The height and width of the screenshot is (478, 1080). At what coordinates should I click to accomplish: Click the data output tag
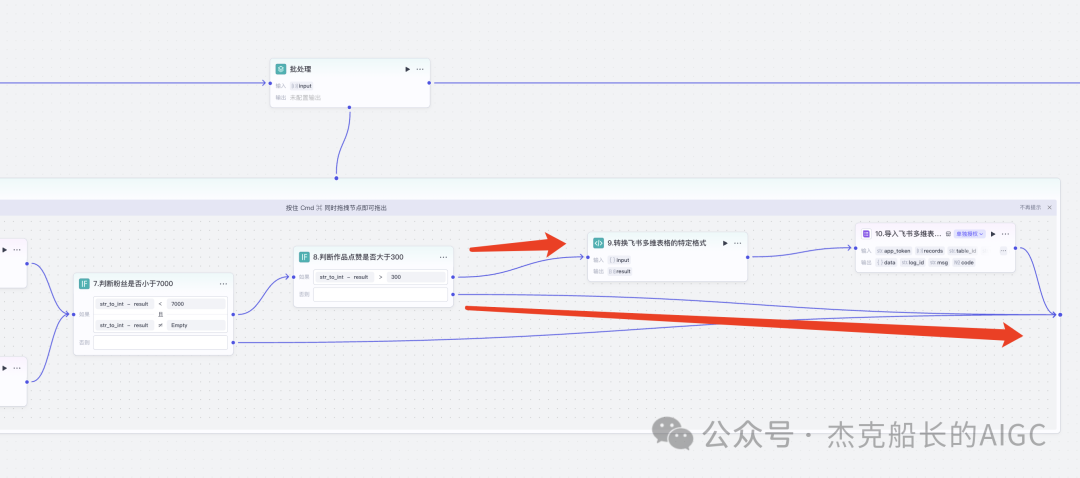point(886,262)
